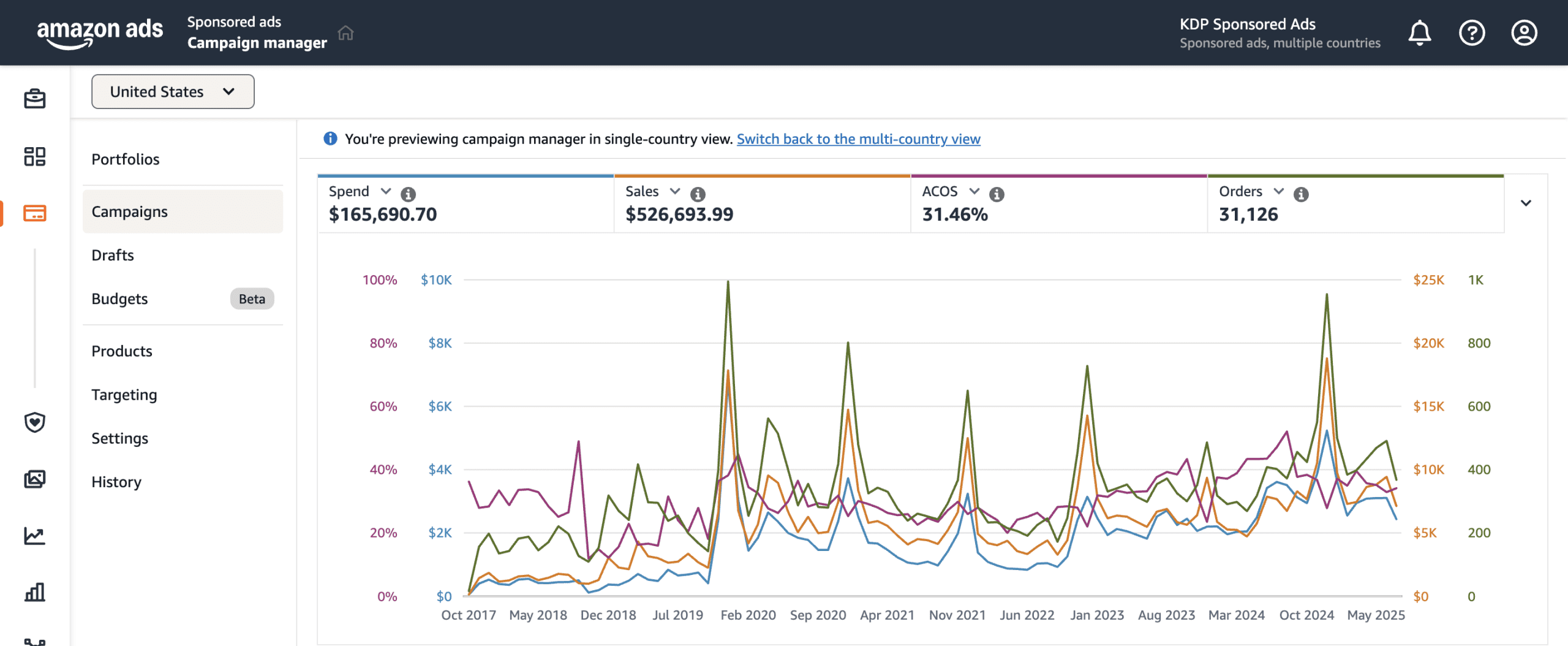Click the bar chart icon in sidebar
1568x646 pixels.
coord(35,592)
